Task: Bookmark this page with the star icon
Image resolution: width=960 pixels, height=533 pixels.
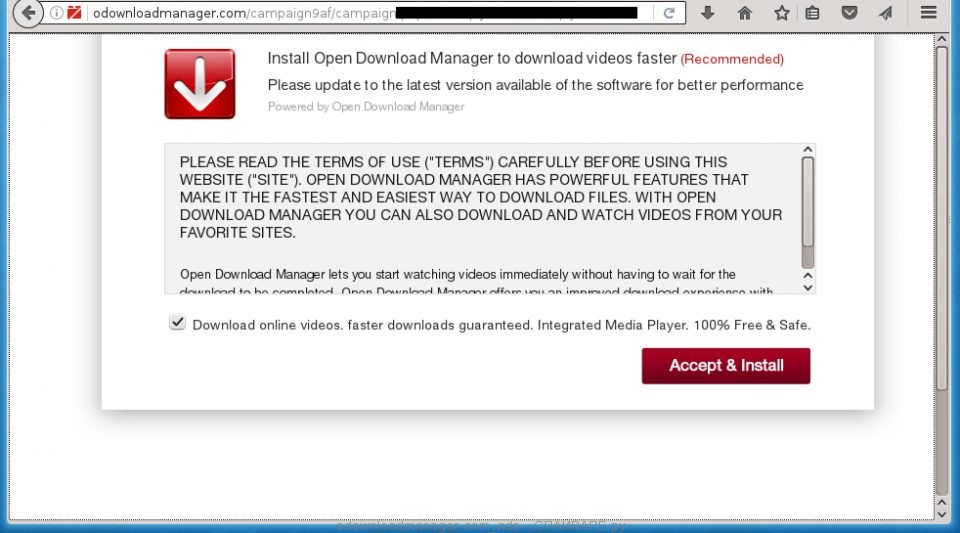Action: click(781, 13)
